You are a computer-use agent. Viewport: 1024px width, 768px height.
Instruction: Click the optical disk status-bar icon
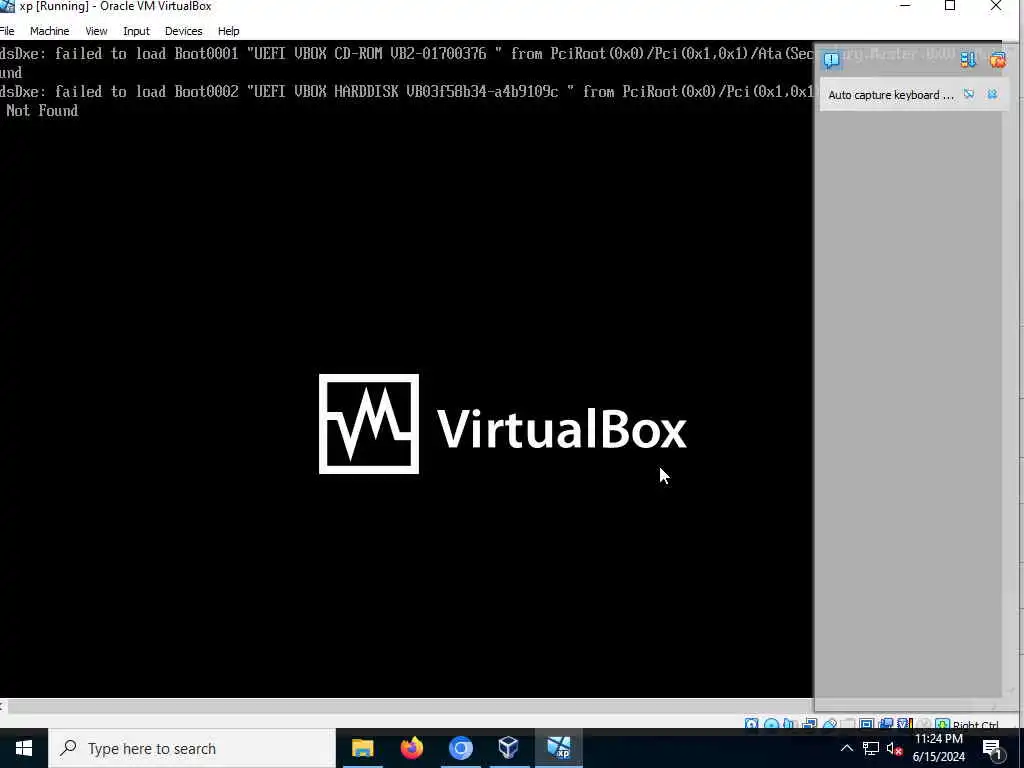tap(771, 724)
